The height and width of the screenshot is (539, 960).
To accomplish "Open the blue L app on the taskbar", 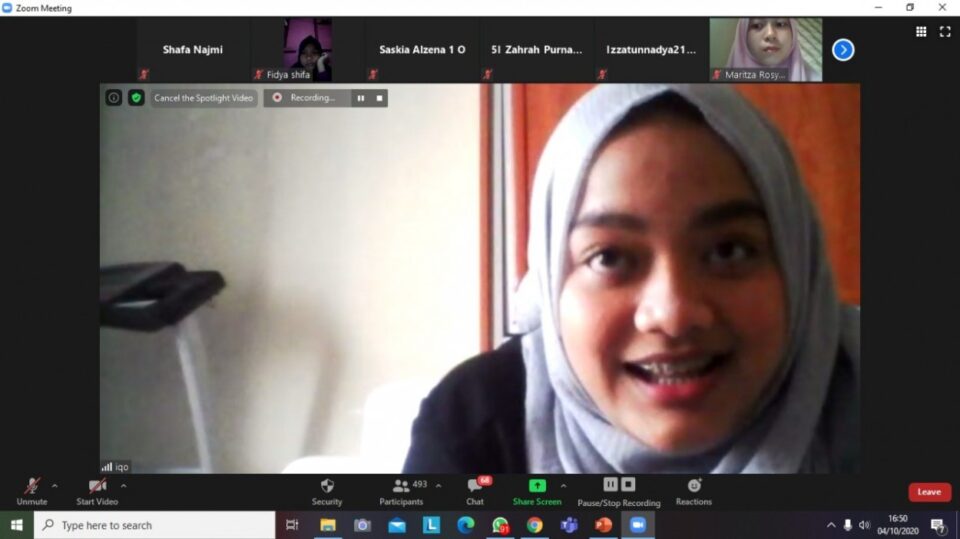I will point(431,526).
